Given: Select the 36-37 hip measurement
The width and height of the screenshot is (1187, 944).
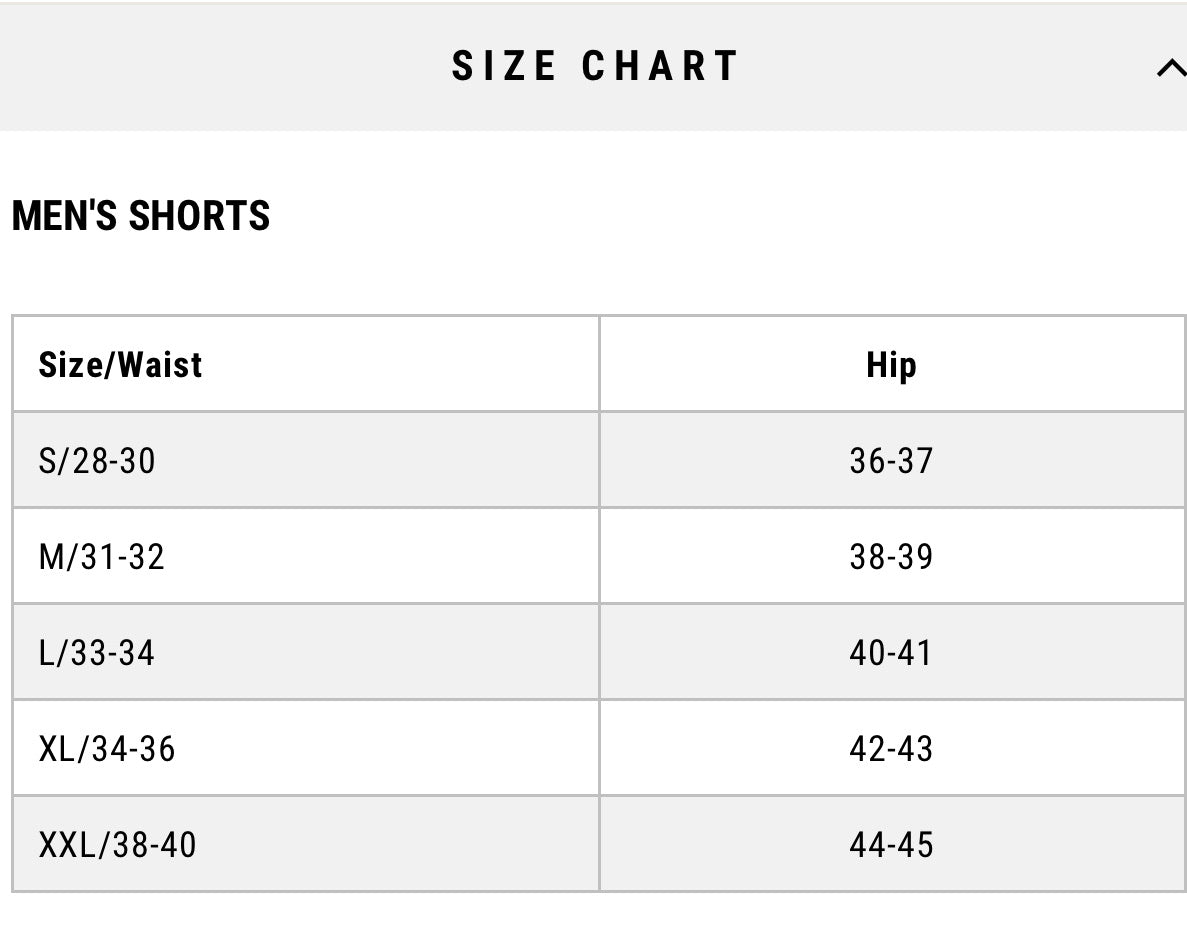Looking at the screenshot, I should (x=890, y=461).
